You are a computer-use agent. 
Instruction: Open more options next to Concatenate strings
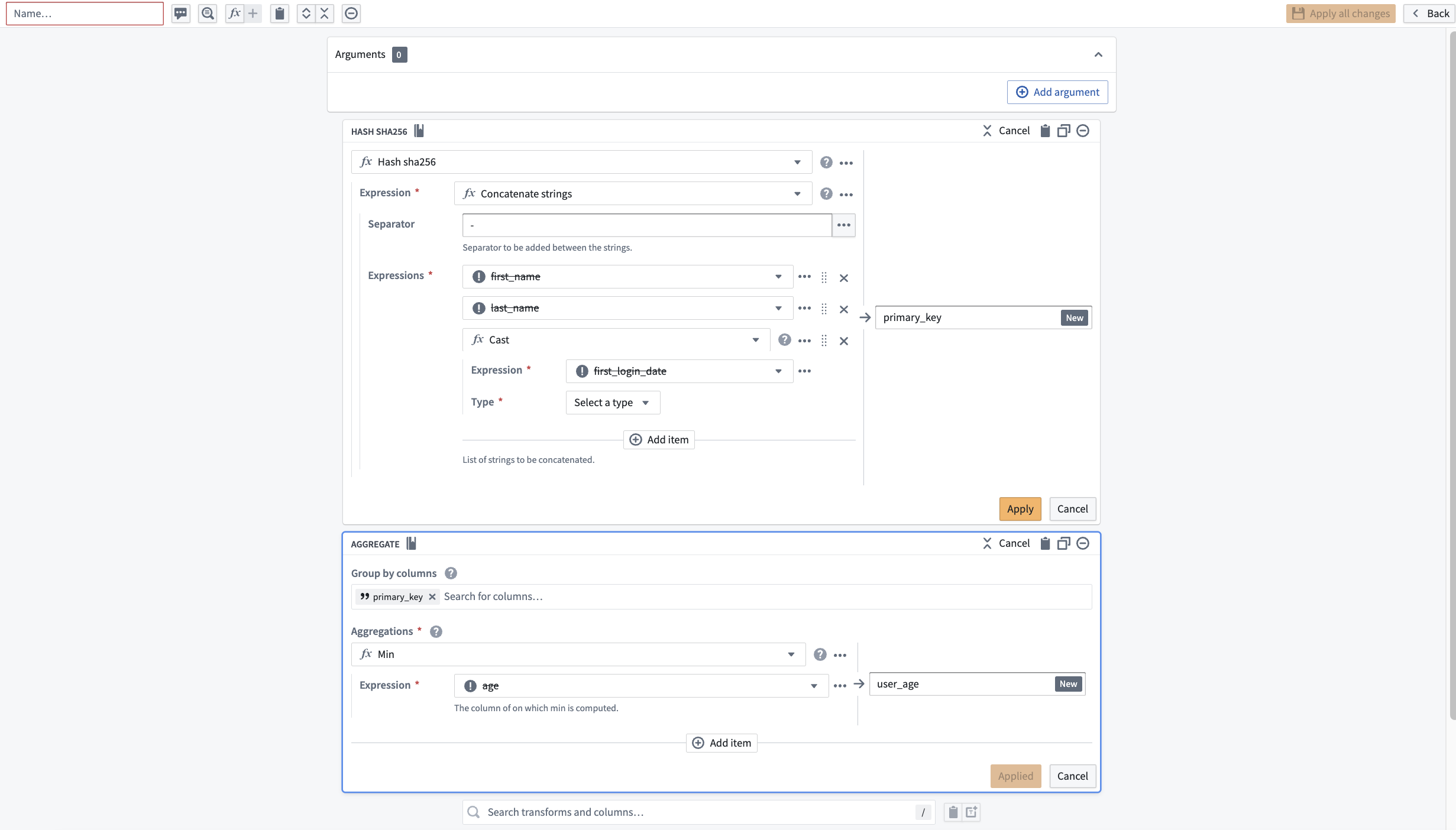point(846,194)
